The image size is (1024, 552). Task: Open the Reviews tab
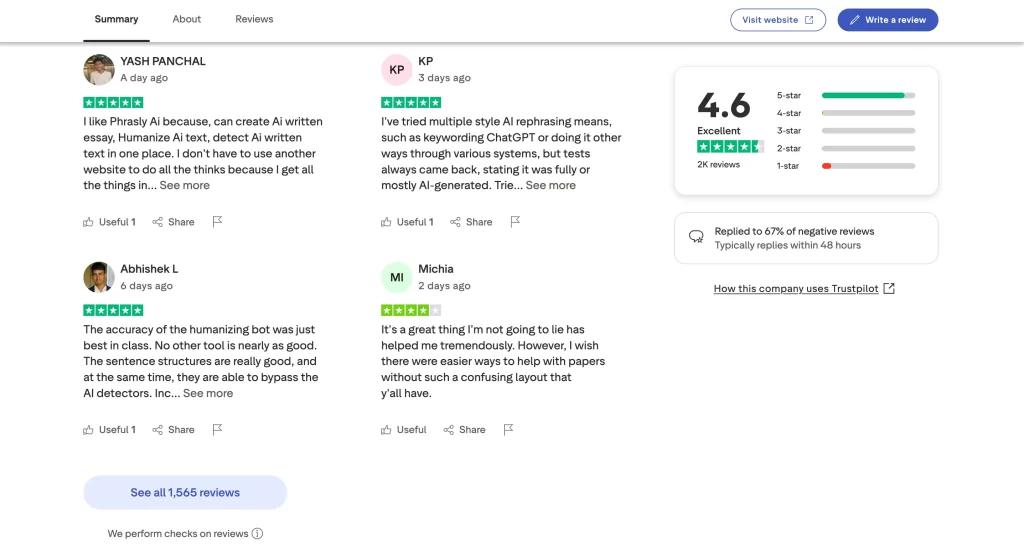click(254, 19)
